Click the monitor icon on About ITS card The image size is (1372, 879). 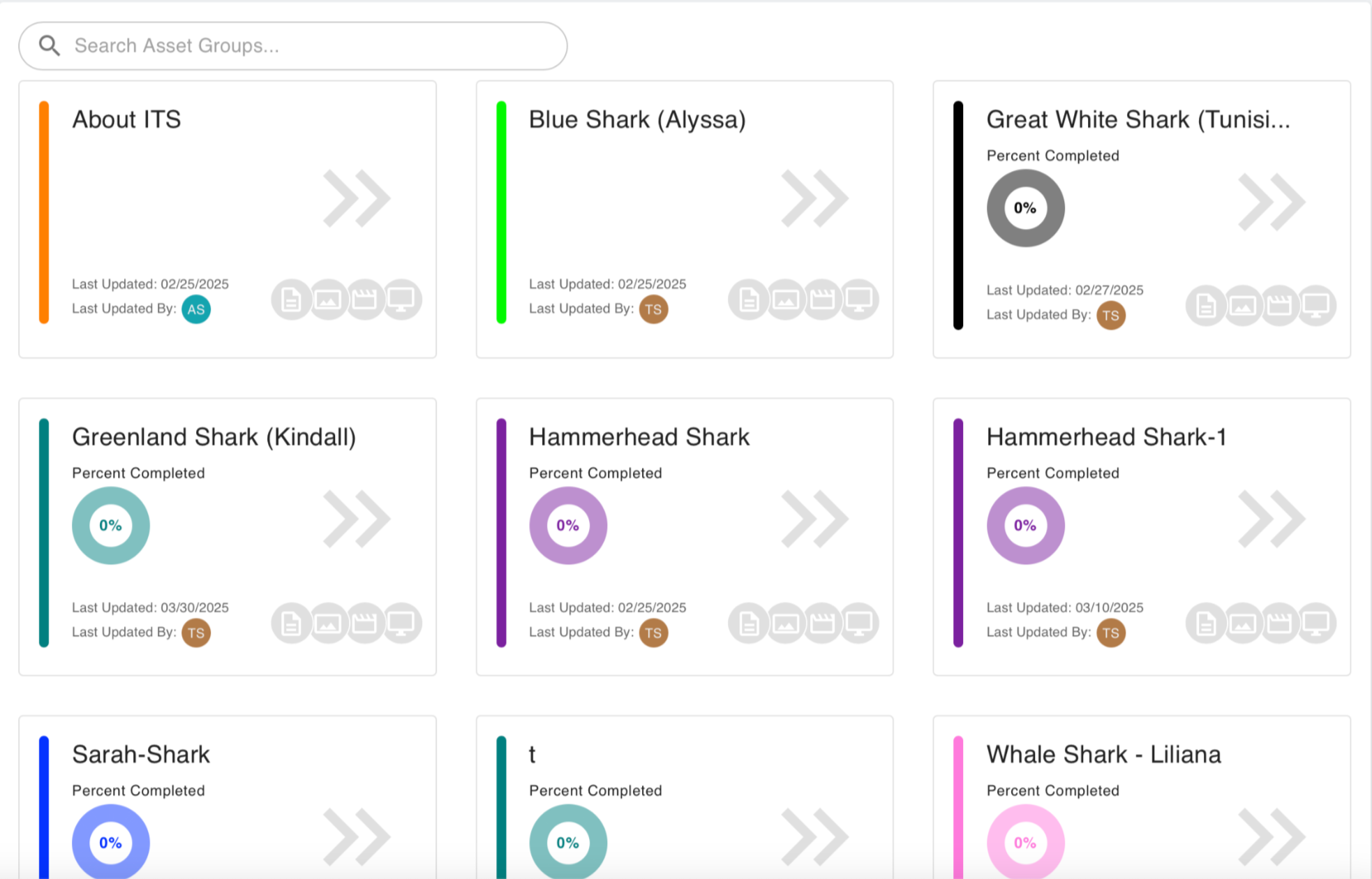(x=401, y=300)
